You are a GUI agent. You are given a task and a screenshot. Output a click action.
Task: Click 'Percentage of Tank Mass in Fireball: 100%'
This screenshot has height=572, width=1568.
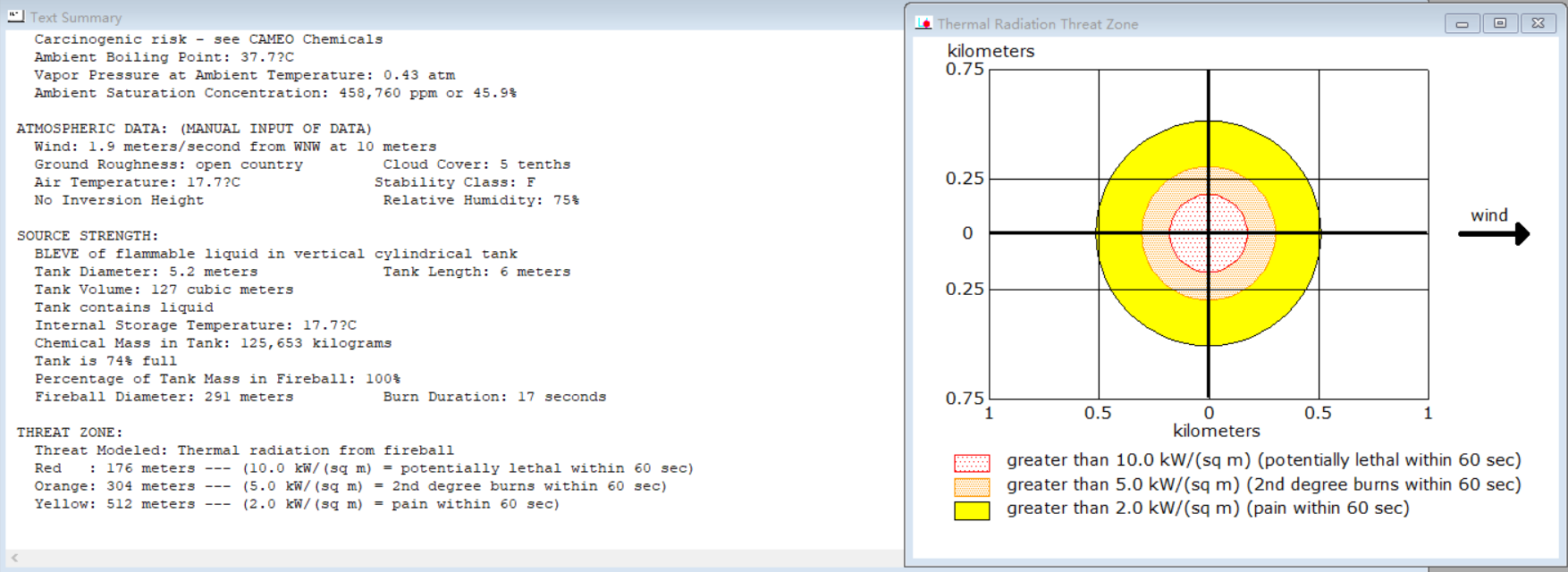coord(217,379)
